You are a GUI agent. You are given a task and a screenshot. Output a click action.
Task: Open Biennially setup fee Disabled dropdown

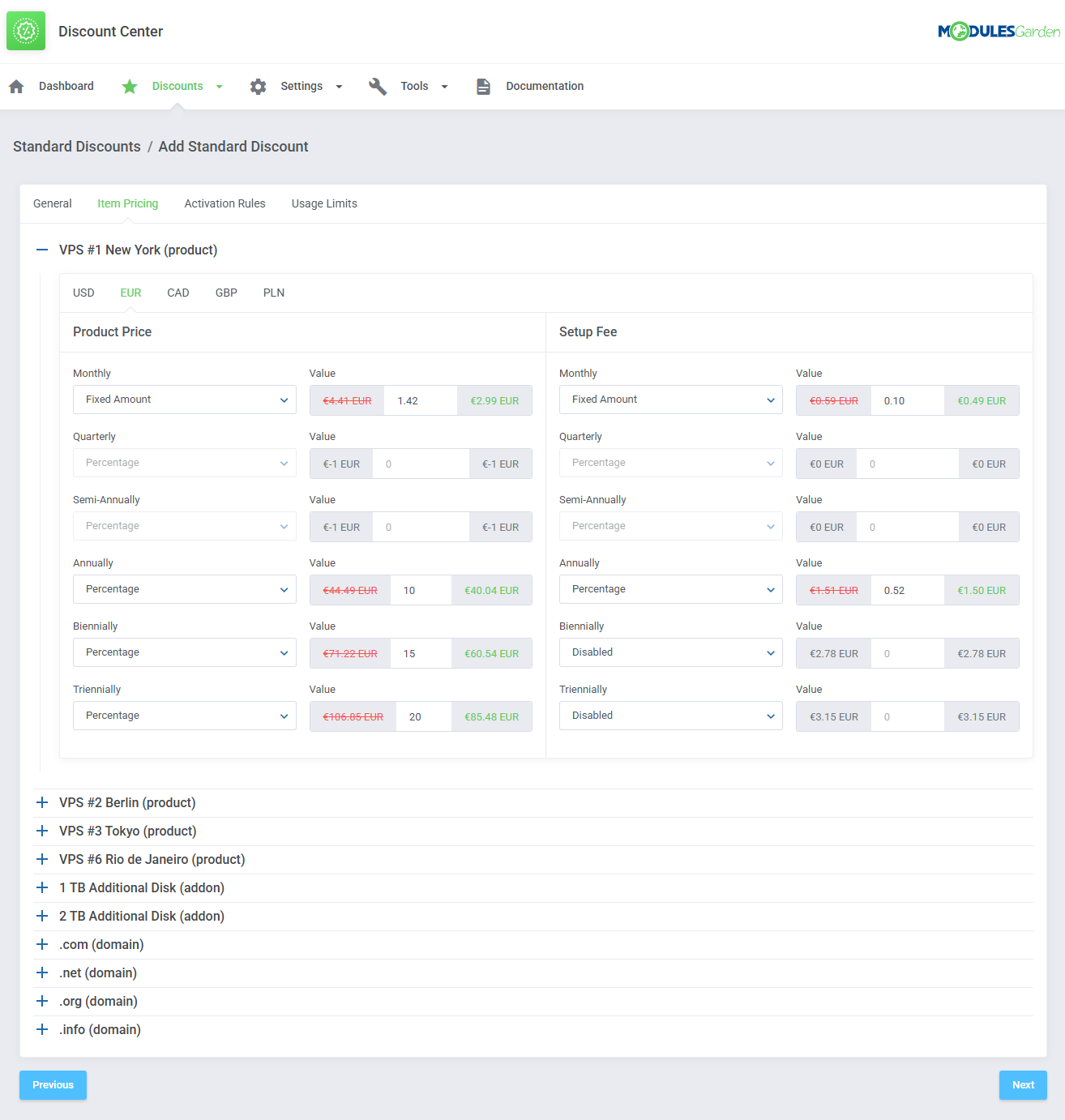pos(670,652)
